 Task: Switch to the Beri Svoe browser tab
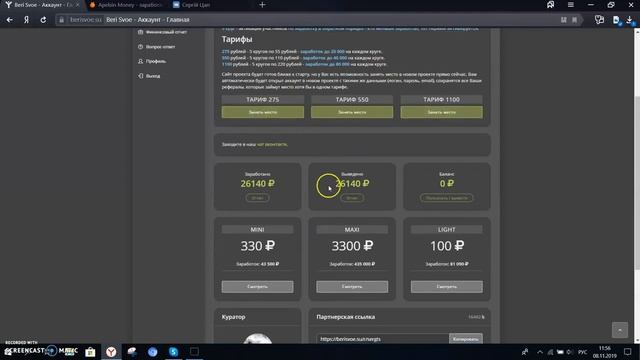[x=41, y=5]
